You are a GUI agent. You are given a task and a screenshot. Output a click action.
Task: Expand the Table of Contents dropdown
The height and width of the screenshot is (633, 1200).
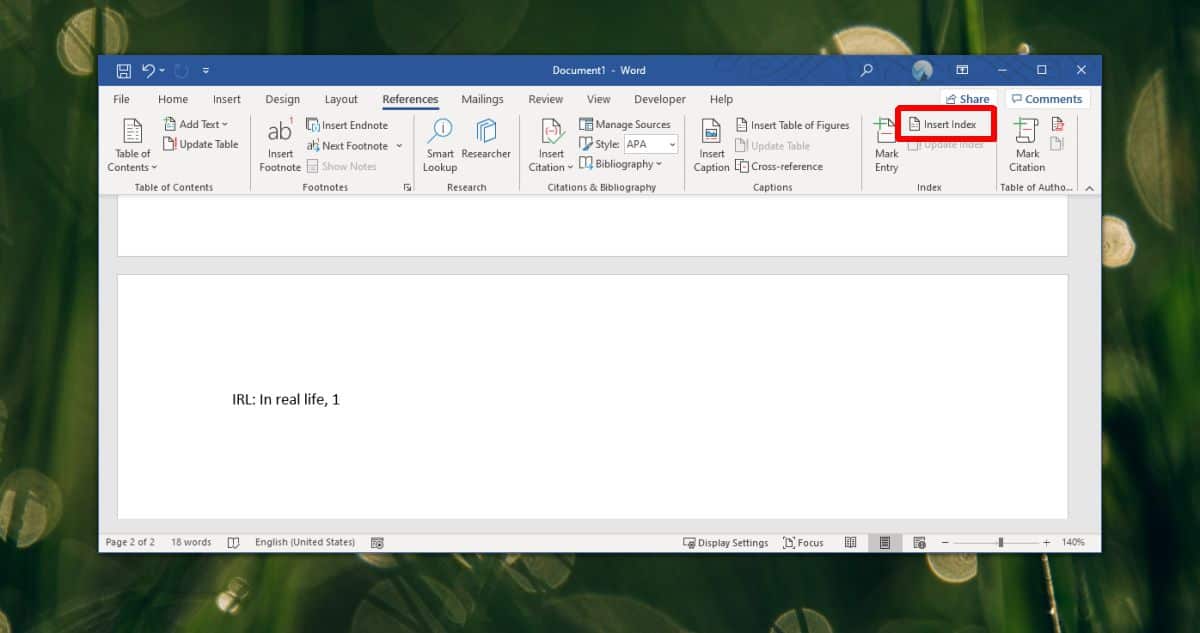pyautogui.click(x=131, y=143)
